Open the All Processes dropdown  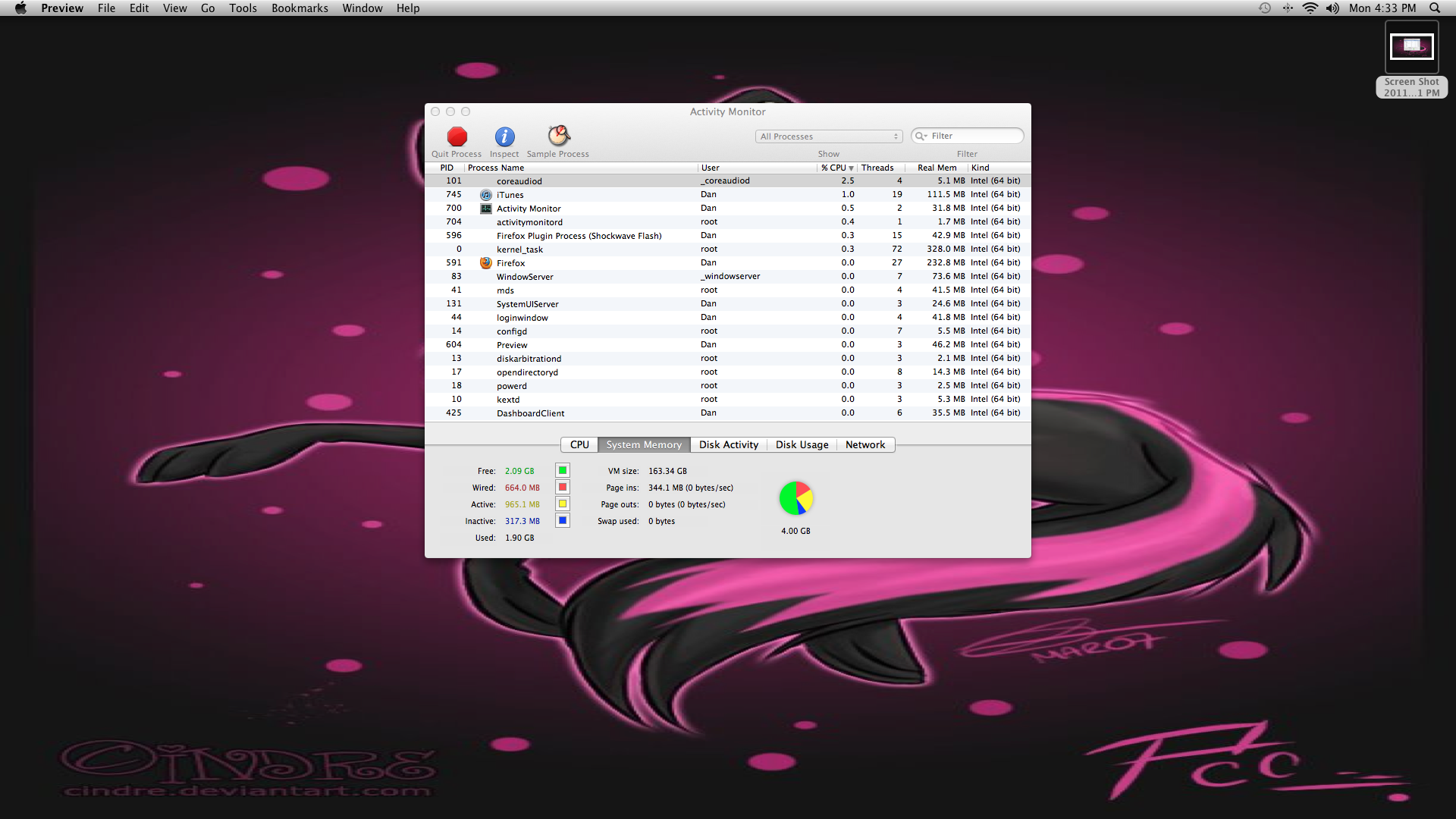(x=829, y=136)
